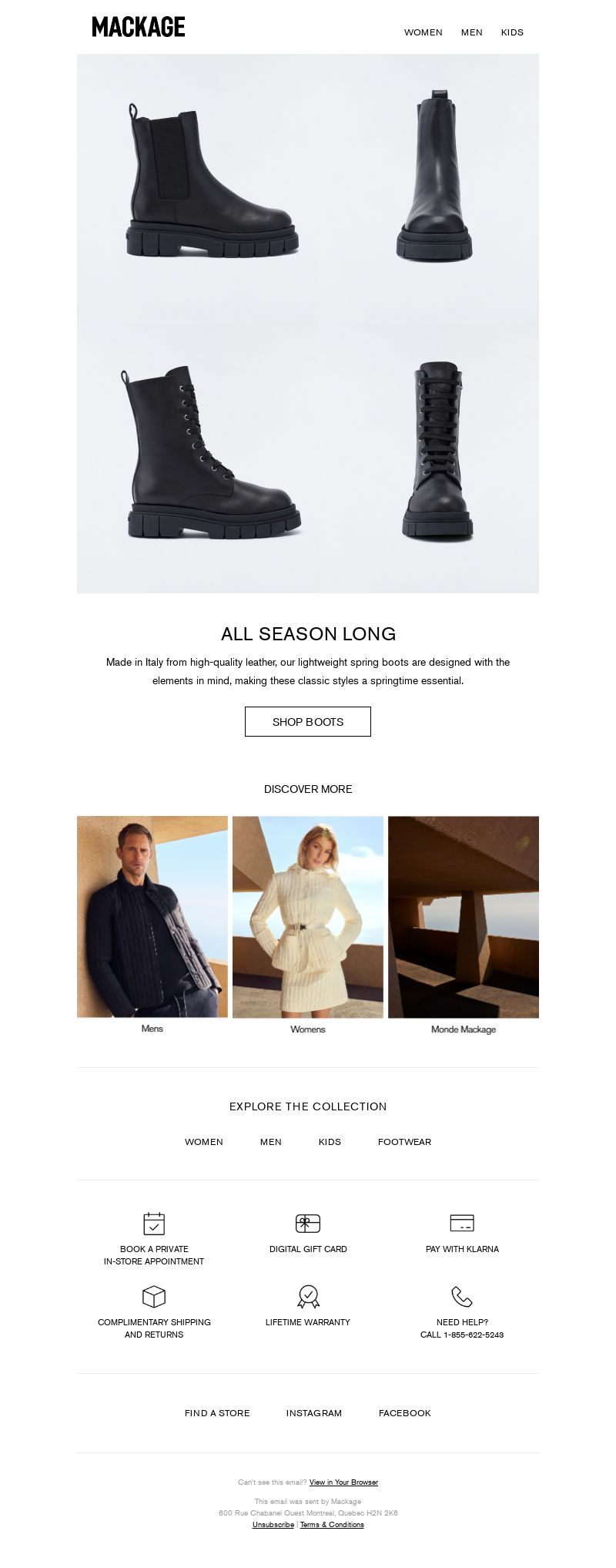
Task: Open Men in the top navigation
Action: [x=472, y=32]
